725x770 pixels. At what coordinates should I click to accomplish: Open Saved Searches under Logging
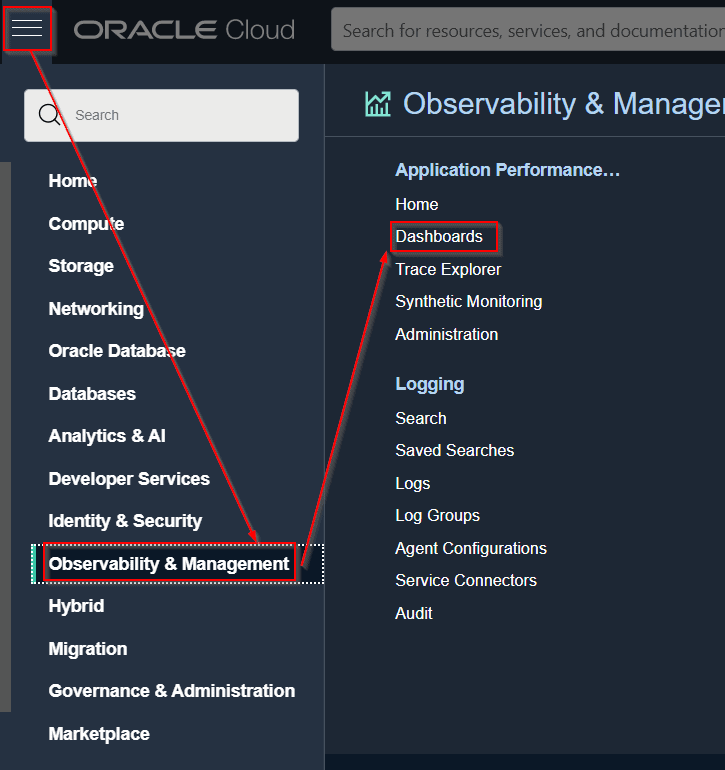454,450
